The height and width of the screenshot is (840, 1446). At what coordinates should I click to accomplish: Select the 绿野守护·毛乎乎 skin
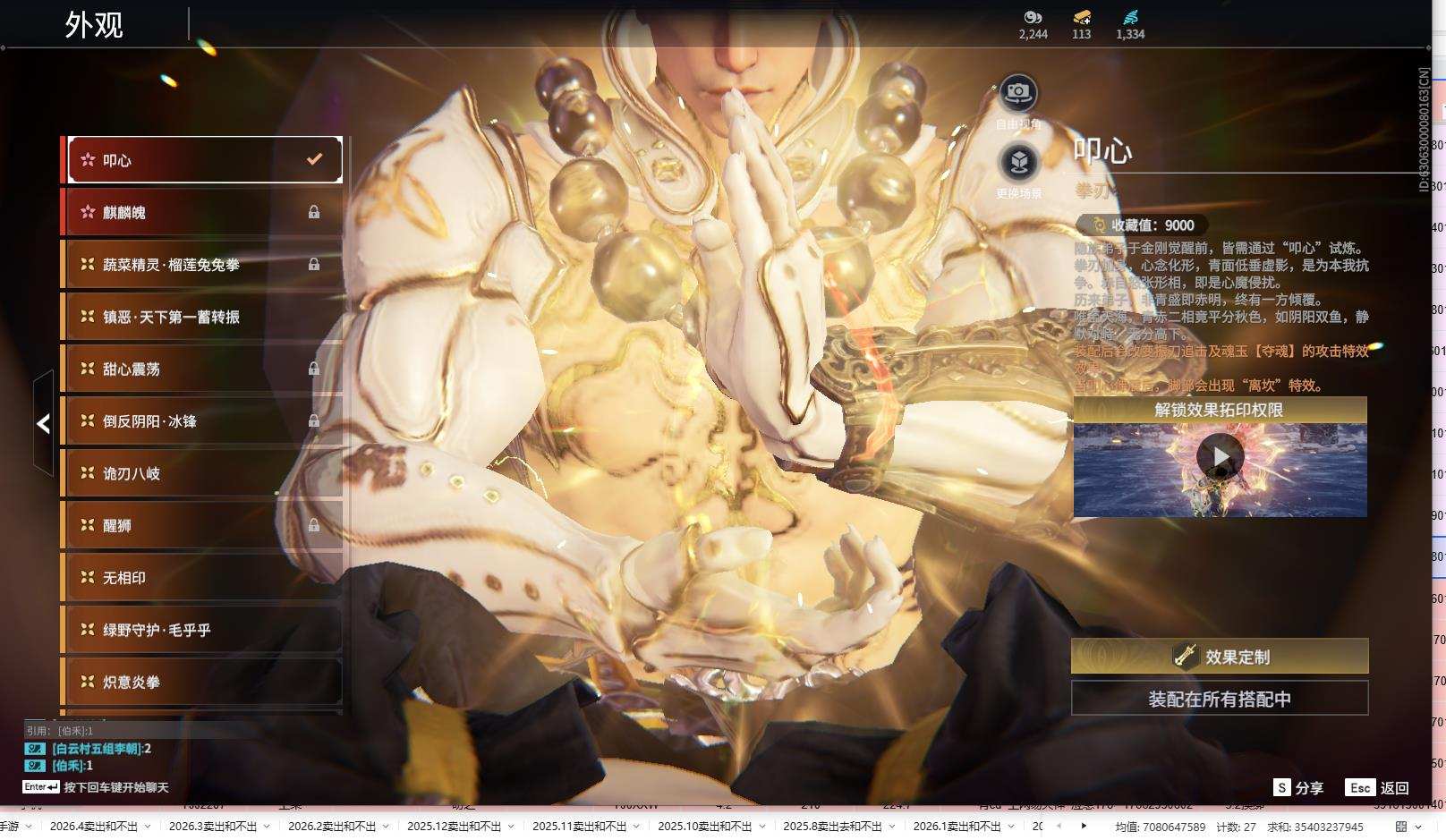point(201,630)
